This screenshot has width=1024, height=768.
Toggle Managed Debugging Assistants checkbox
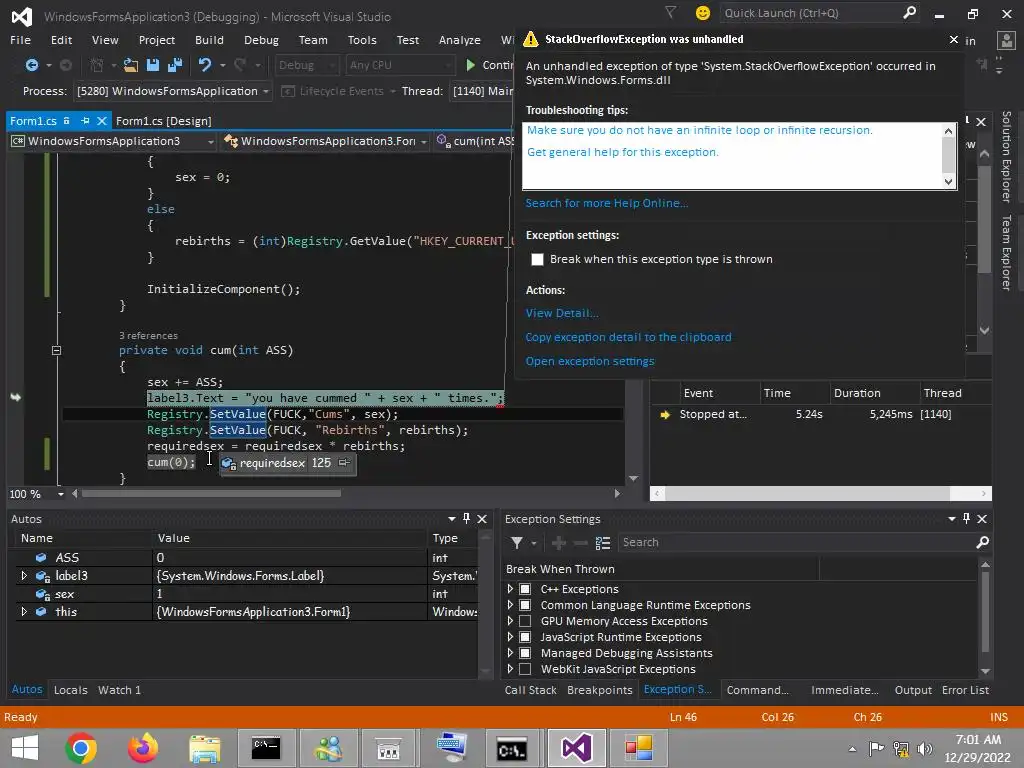tap(525, 653)
